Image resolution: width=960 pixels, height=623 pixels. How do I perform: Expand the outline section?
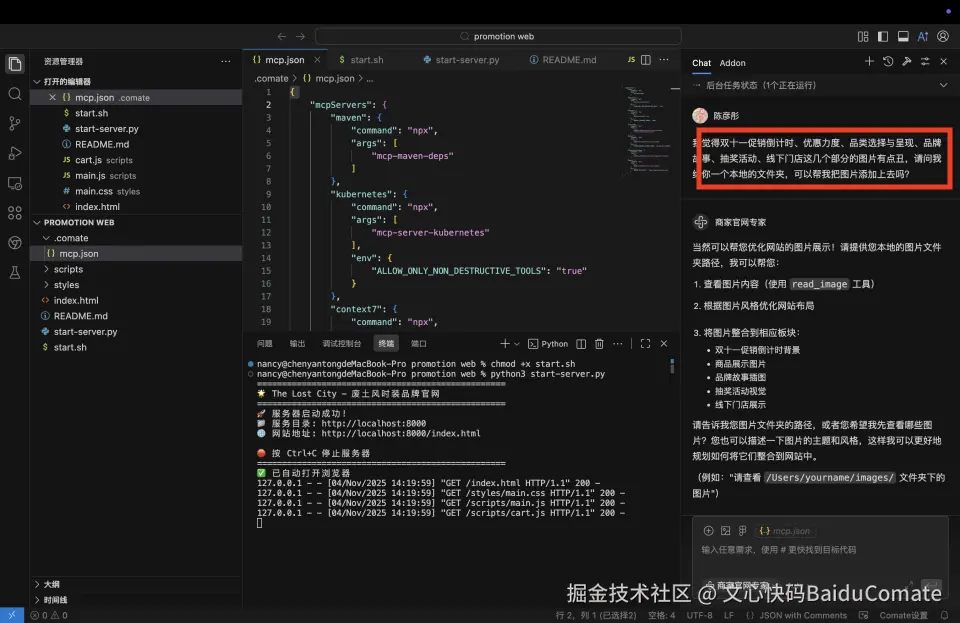pyautogui.click(x=51, y=584)
